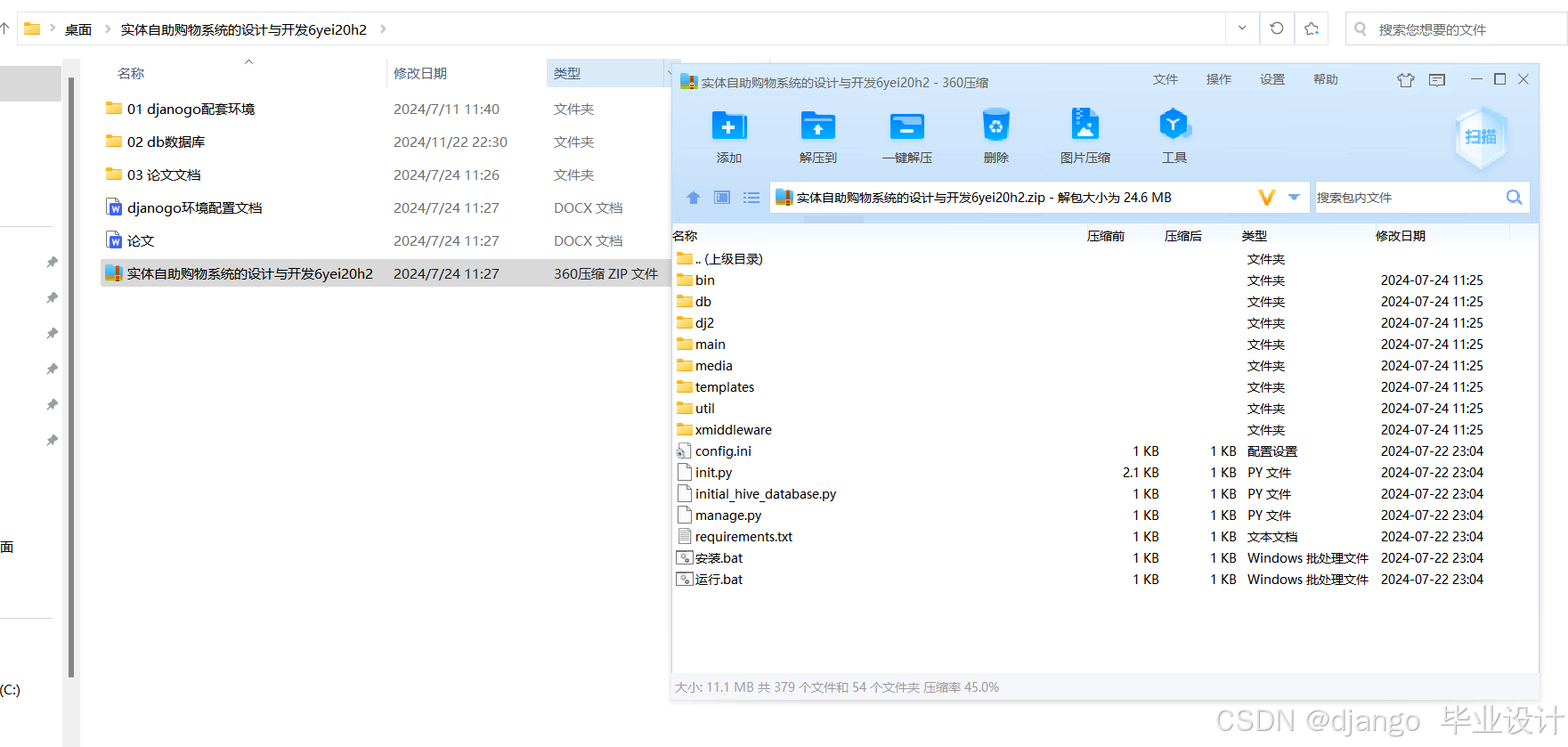Click the feedback message icon in title bar
This screenshot has width=1568, height=747.
point(1437,80)
